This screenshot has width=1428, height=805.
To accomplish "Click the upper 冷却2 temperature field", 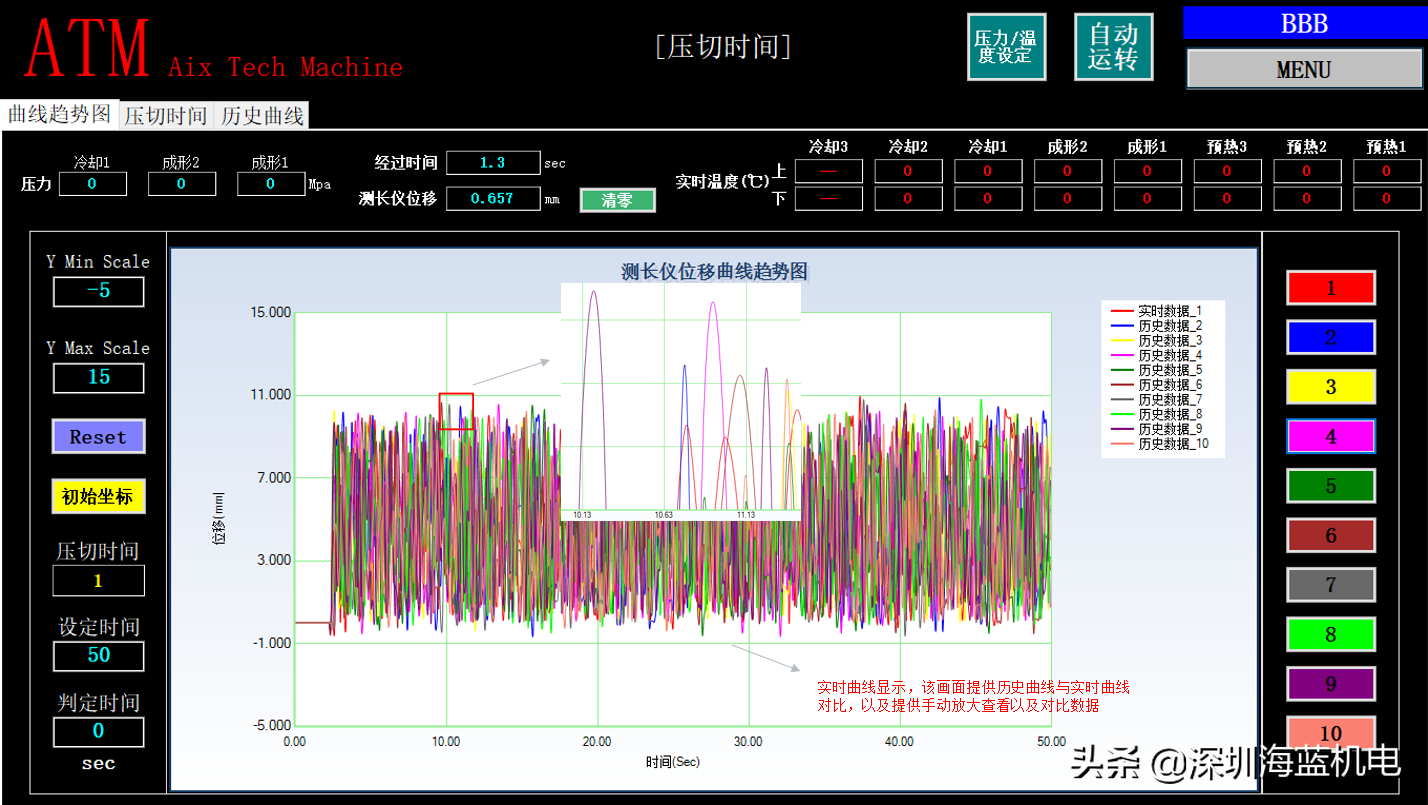I will (908, 171).
